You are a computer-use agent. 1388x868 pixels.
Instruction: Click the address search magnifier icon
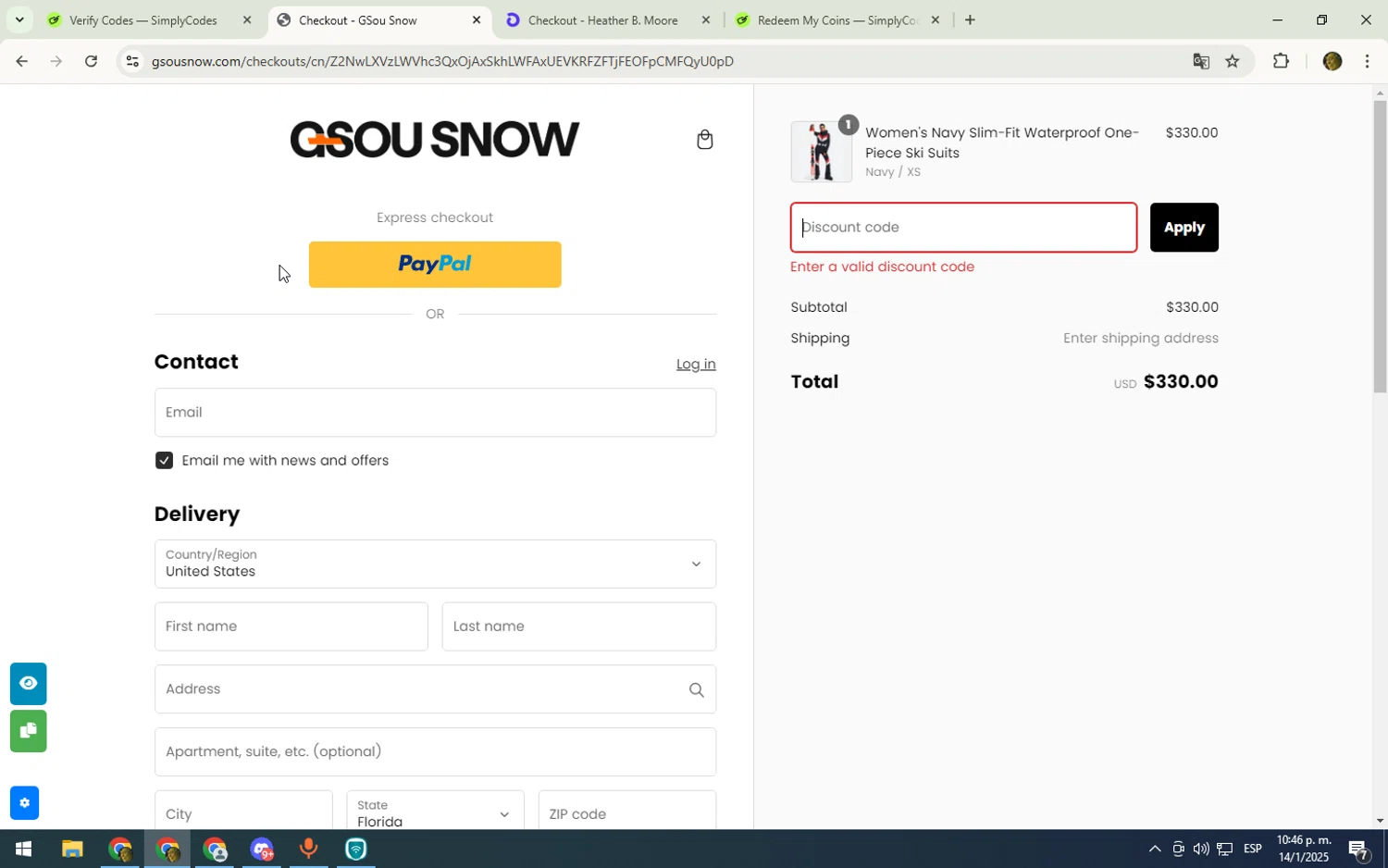(x=696, y=689)
